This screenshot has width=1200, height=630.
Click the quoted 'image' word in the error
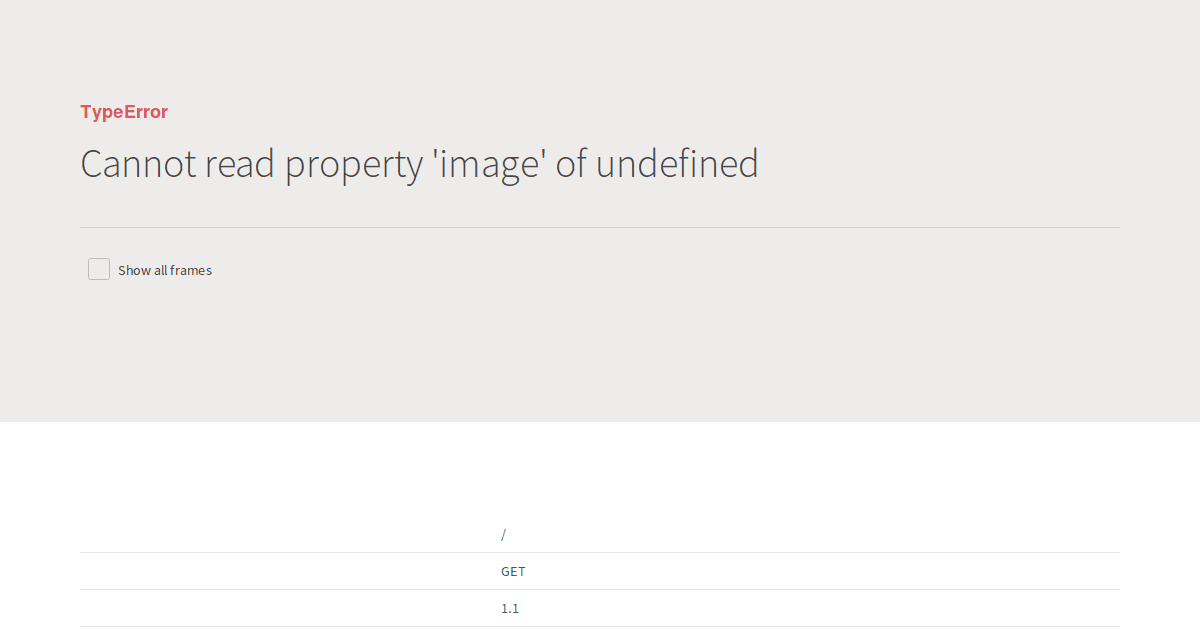coord(489,164)
